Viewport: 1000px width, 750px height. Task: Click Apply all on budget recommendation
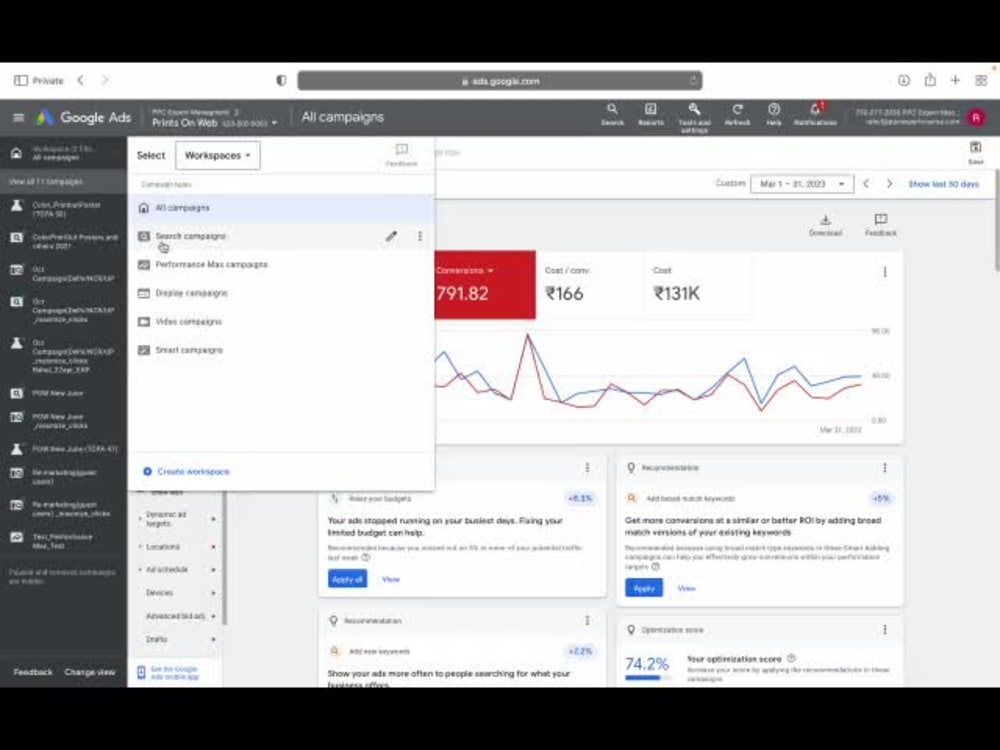pos(348,579)
